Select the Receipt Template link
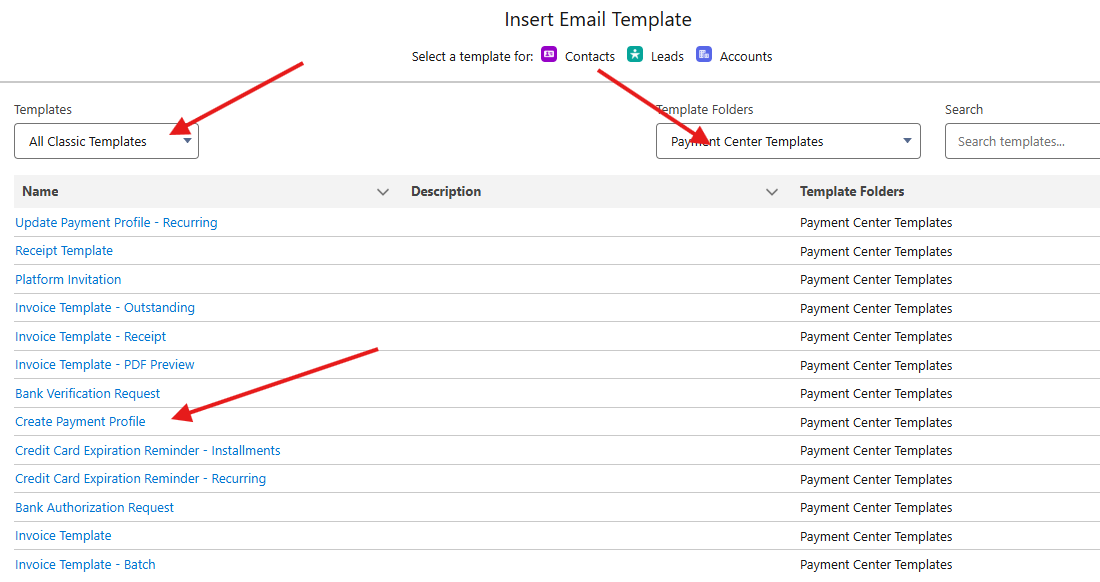Screen dimensions: 1100x582 pos(64,250)
